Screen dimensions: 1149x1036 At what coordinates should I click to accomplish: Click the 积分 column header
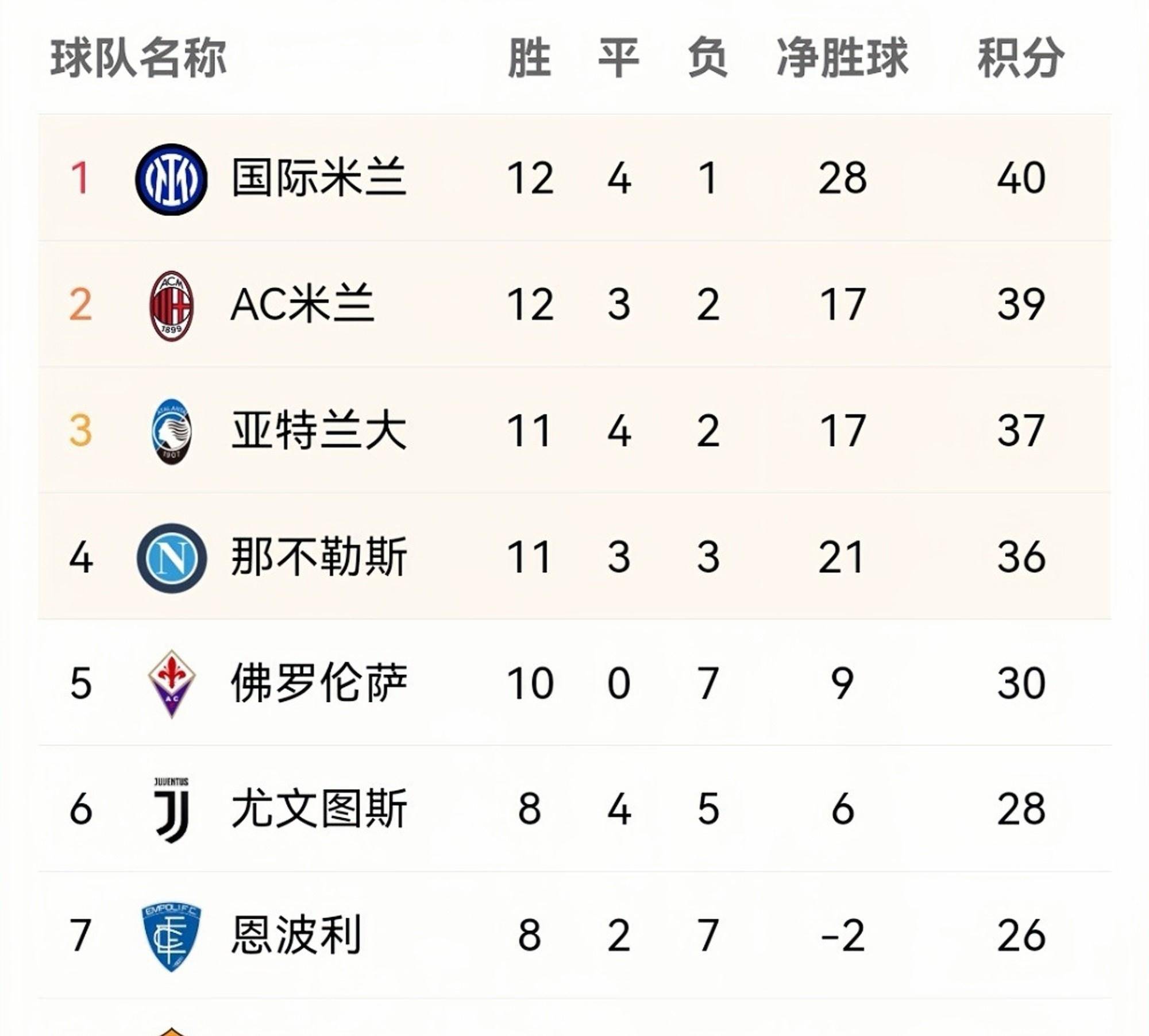click(1021, 58)
